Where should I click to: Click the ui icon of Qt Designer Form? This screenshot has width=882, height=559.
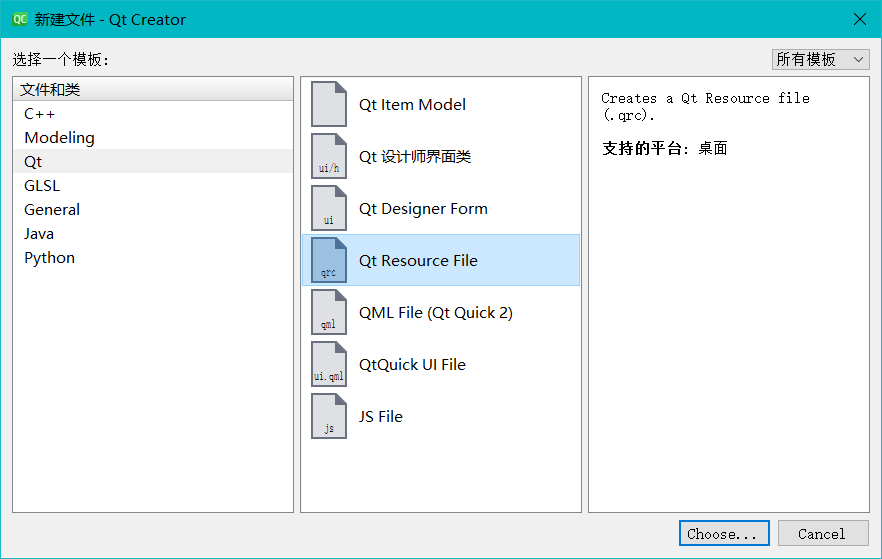pyautogui.click(x=329, y=208)
